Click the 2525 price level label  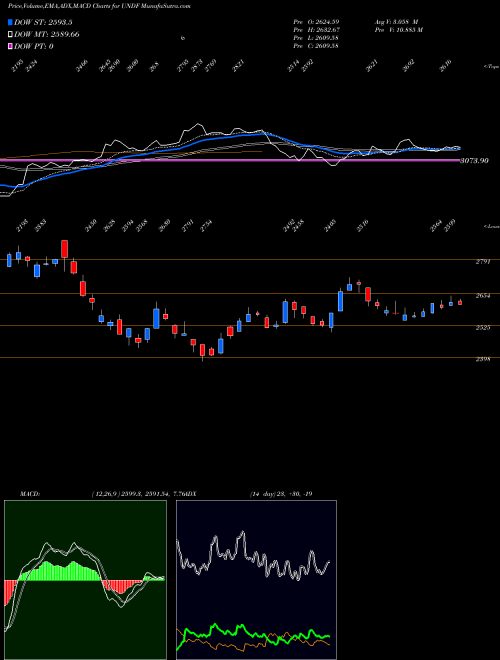pyautogui.click(x=483, y=327)
